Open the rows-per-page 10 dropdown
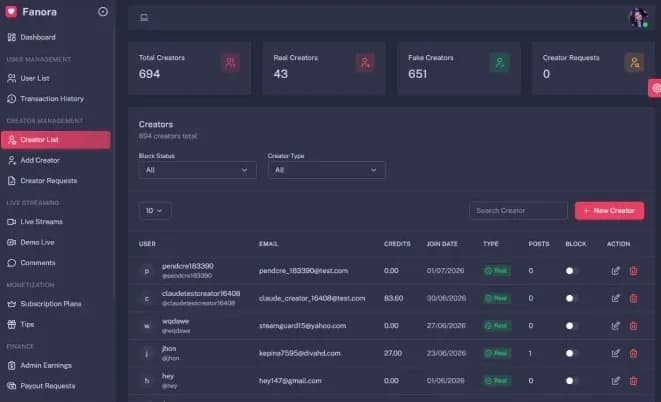 154,211
